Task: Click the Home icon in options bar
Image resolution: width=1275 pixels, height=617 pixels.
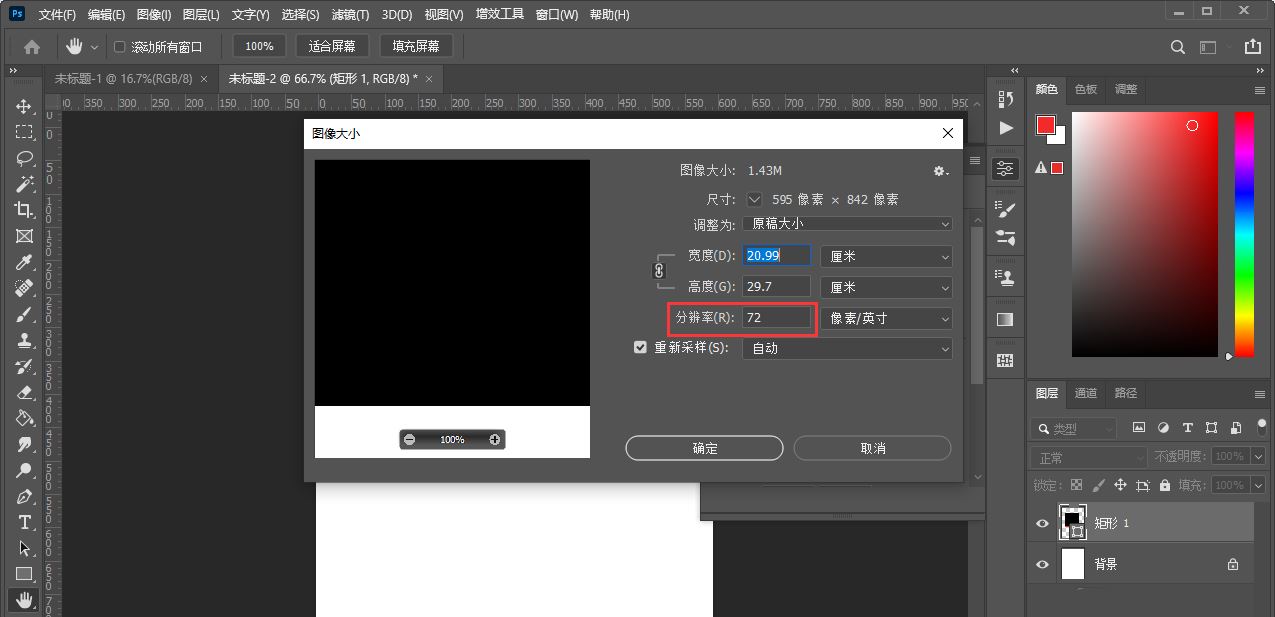Action: coord(32,46)
